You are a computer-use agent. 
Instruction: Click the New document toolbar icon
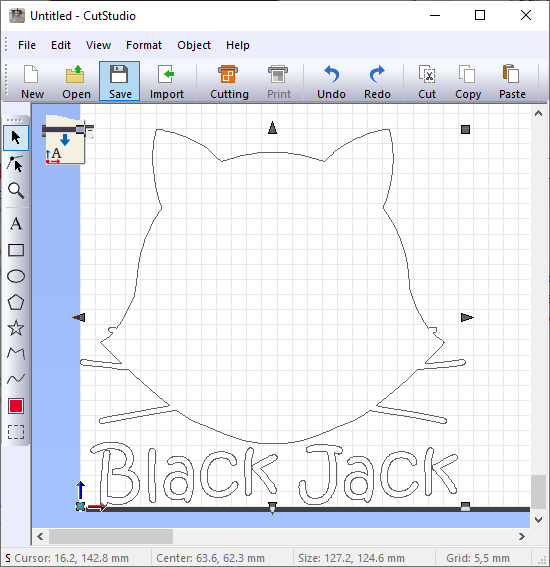[32, 81]
